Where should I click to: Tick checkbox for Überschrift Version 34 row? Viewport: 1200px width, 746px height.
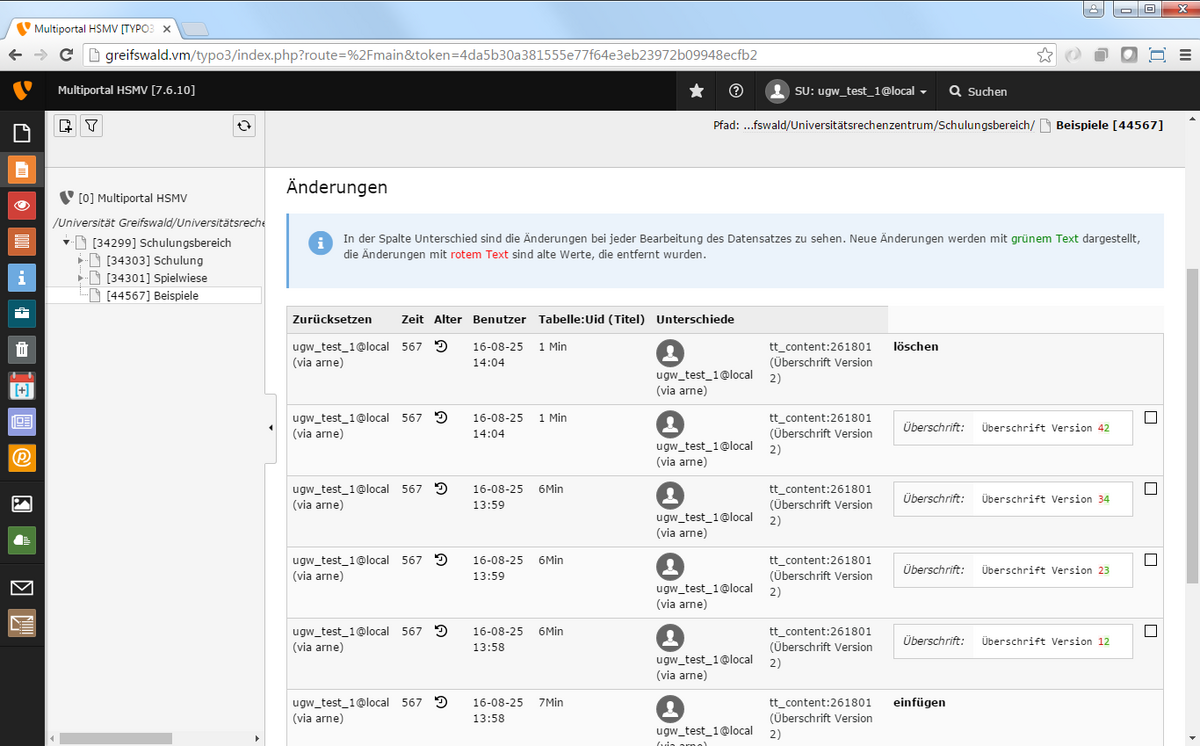(1150, 489)
